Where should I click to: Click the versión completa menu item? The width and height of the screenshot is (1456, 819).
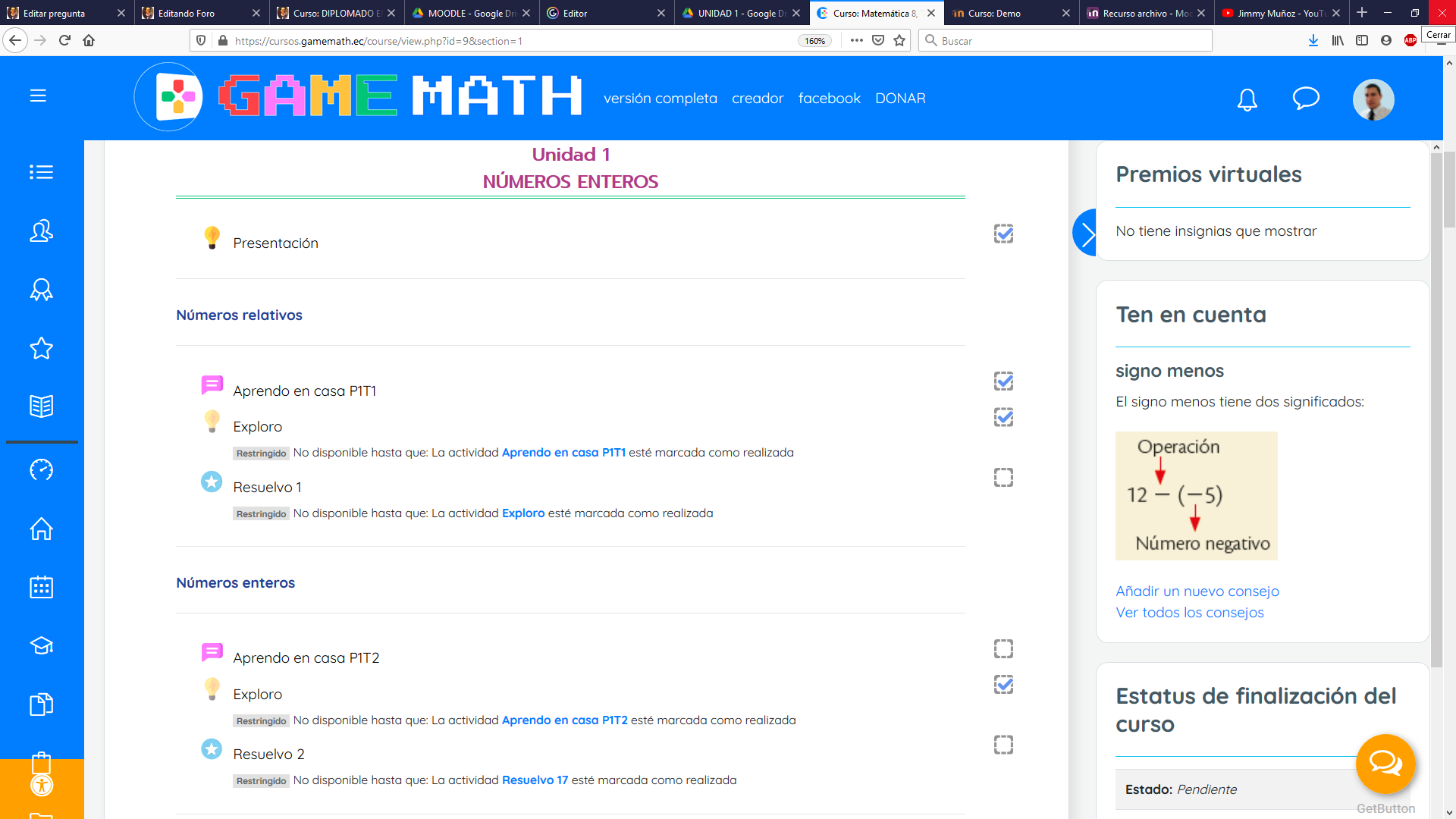tap(660, 99)
